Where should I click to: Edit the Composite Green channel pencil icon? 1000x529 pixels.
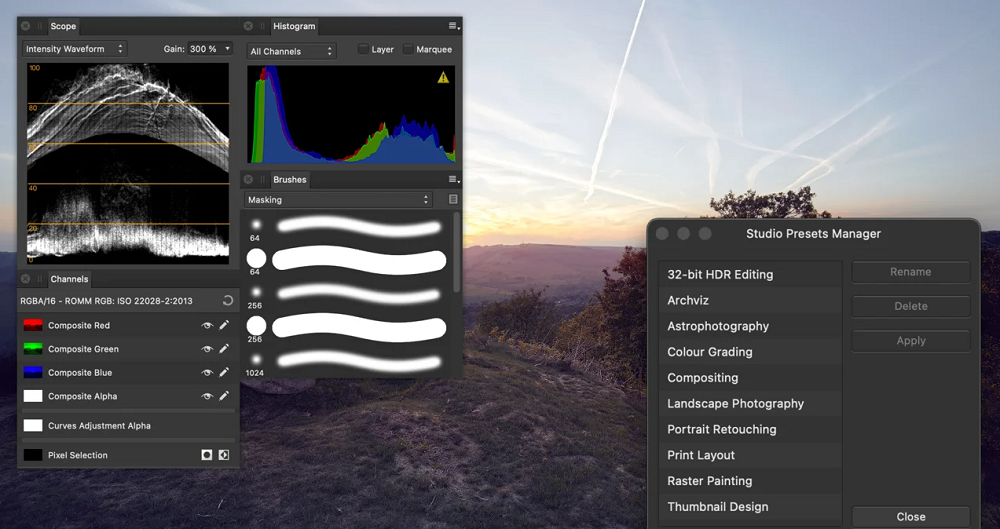(x=224, y=349)
